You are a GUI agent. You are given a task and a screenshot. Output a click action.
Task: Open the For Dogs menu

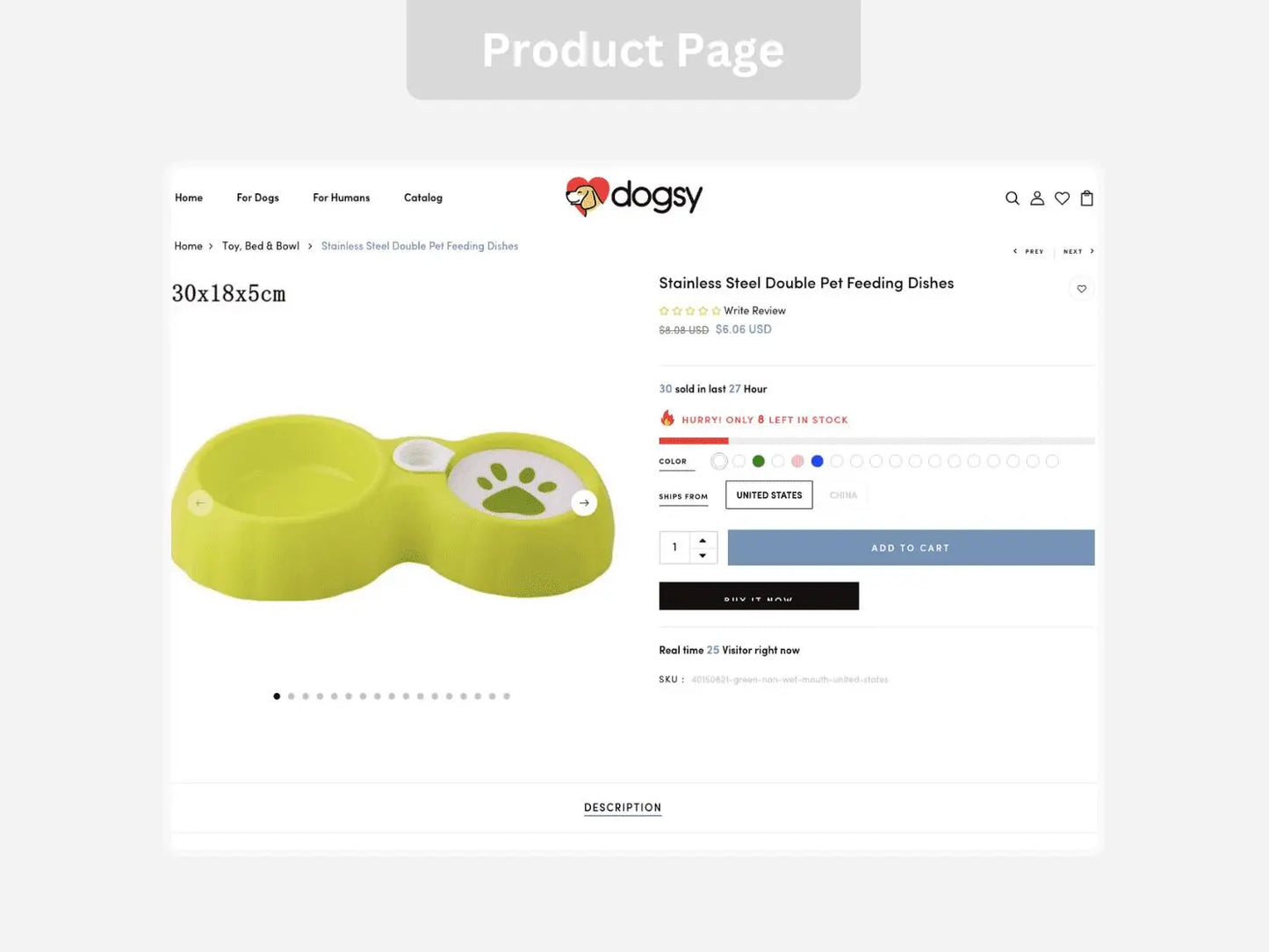(x=257, y=198)
